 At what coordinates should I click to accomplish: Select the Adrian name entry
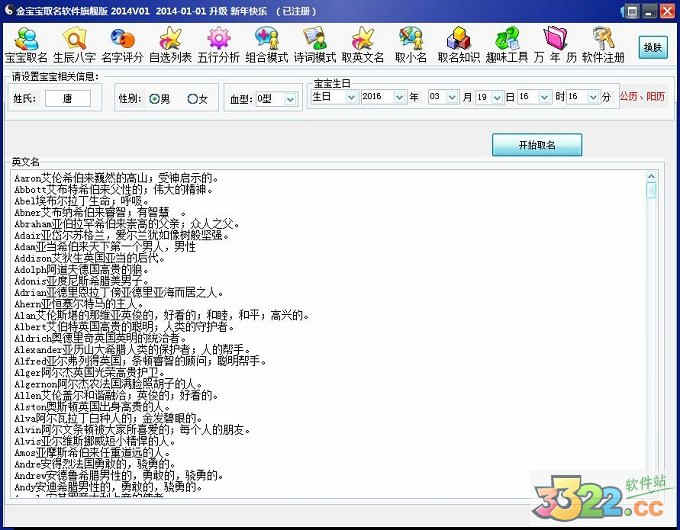pyautogui.click(x=118, y=292)
